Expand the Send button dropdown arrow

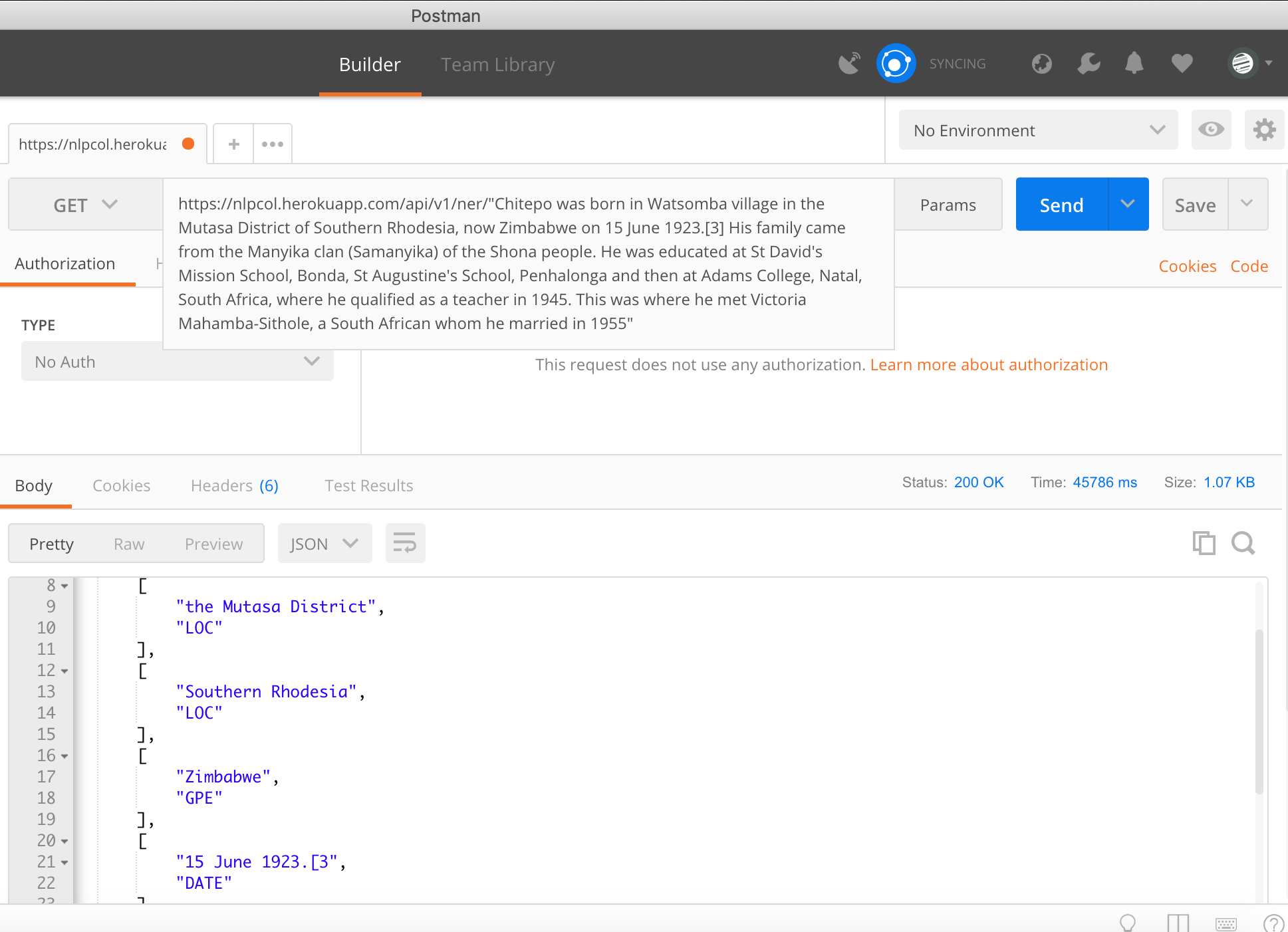[x=1128, y=204]
